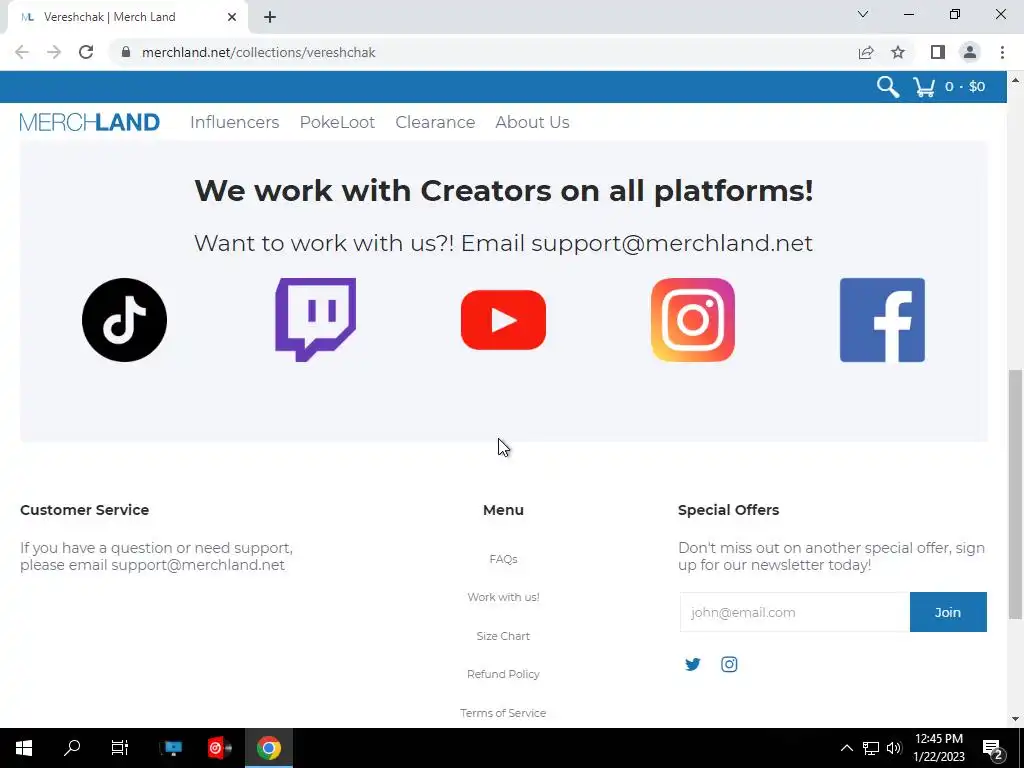Open Windows taskbar search

pyautogui.click(x=72, y=748)
